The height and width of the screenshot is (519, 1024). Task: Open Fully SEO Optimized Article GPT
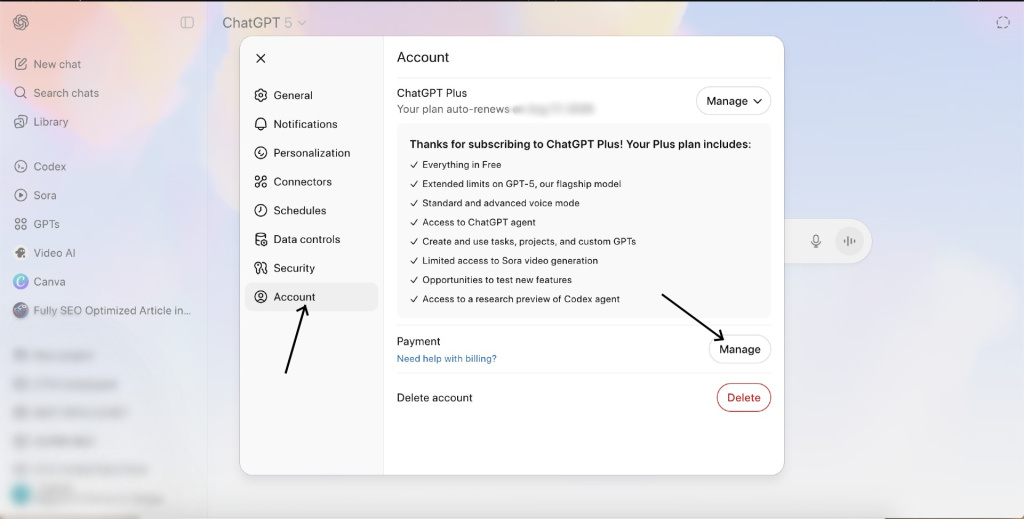103,310
